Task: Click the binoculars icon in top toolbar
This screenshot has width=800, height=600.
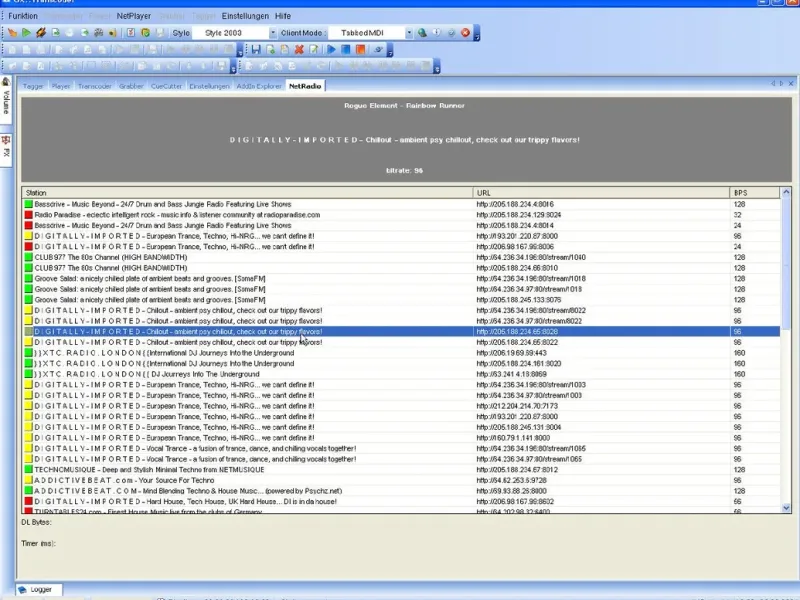Action: pos(98,33)
